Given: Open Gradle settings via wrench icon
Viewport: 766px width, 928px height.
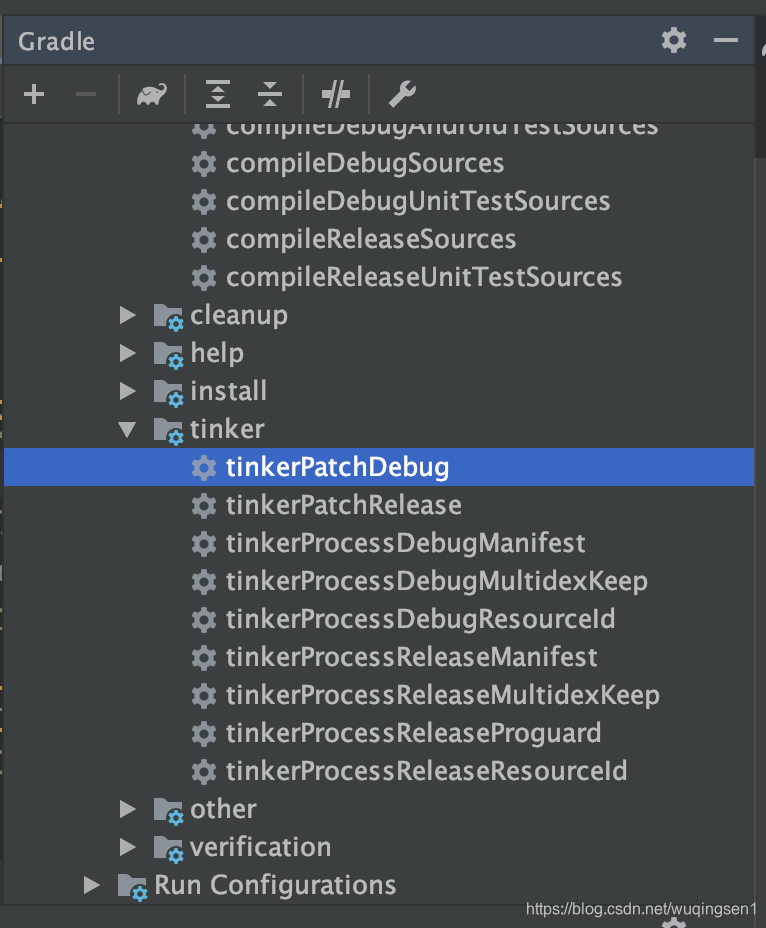Looking at the screenshot, I should click(402, 94).
